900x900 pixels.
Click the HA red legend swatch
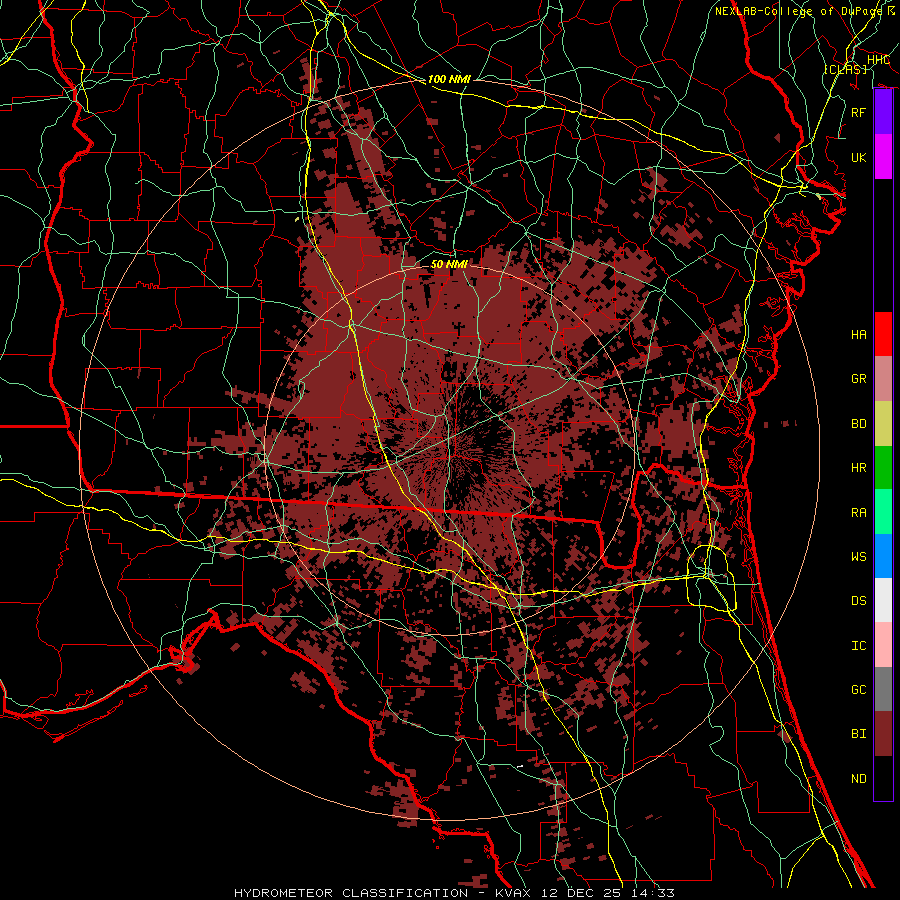point(883,334)
